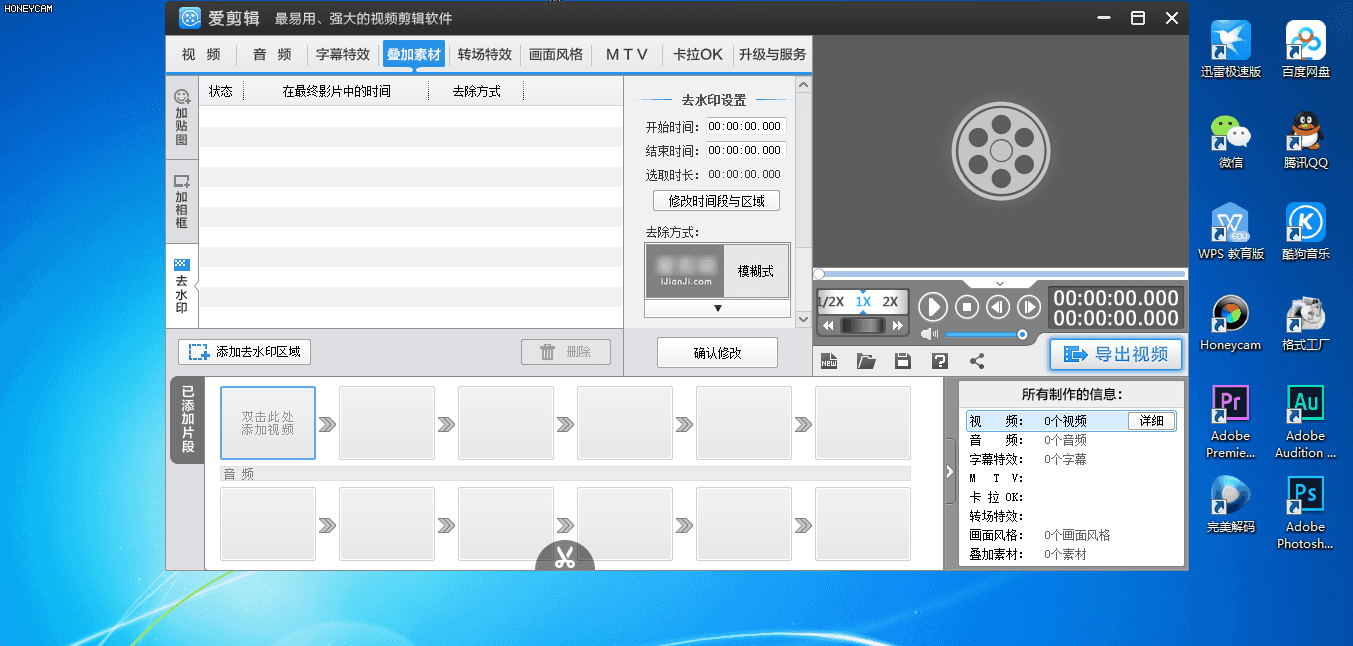Create a new project with New icon
This screenshot has width=1353, height=646.
coord(828,361)
